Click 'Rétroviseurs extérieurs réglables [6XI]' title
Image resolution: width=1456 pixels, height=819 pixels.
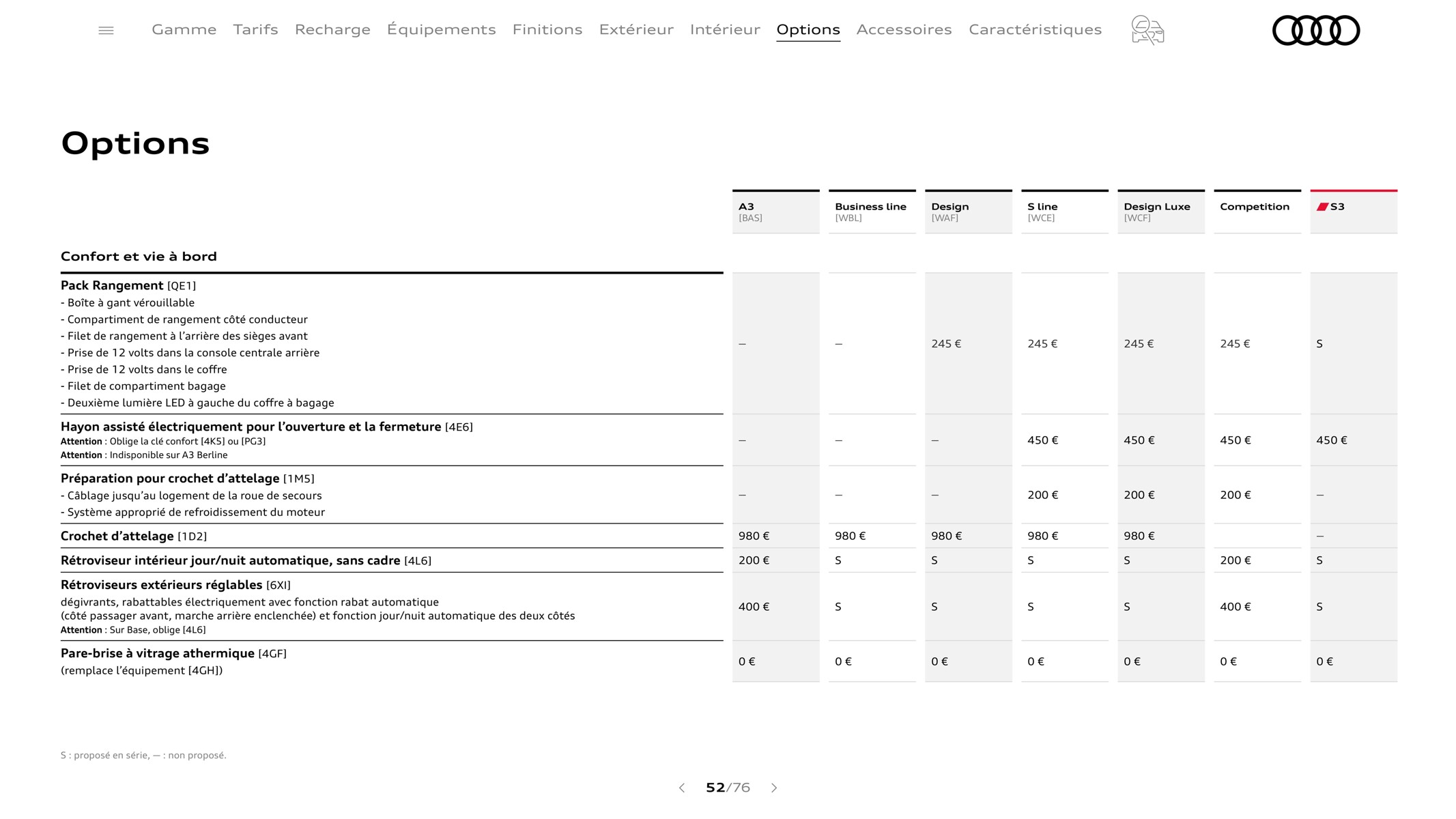click(175, 585)
